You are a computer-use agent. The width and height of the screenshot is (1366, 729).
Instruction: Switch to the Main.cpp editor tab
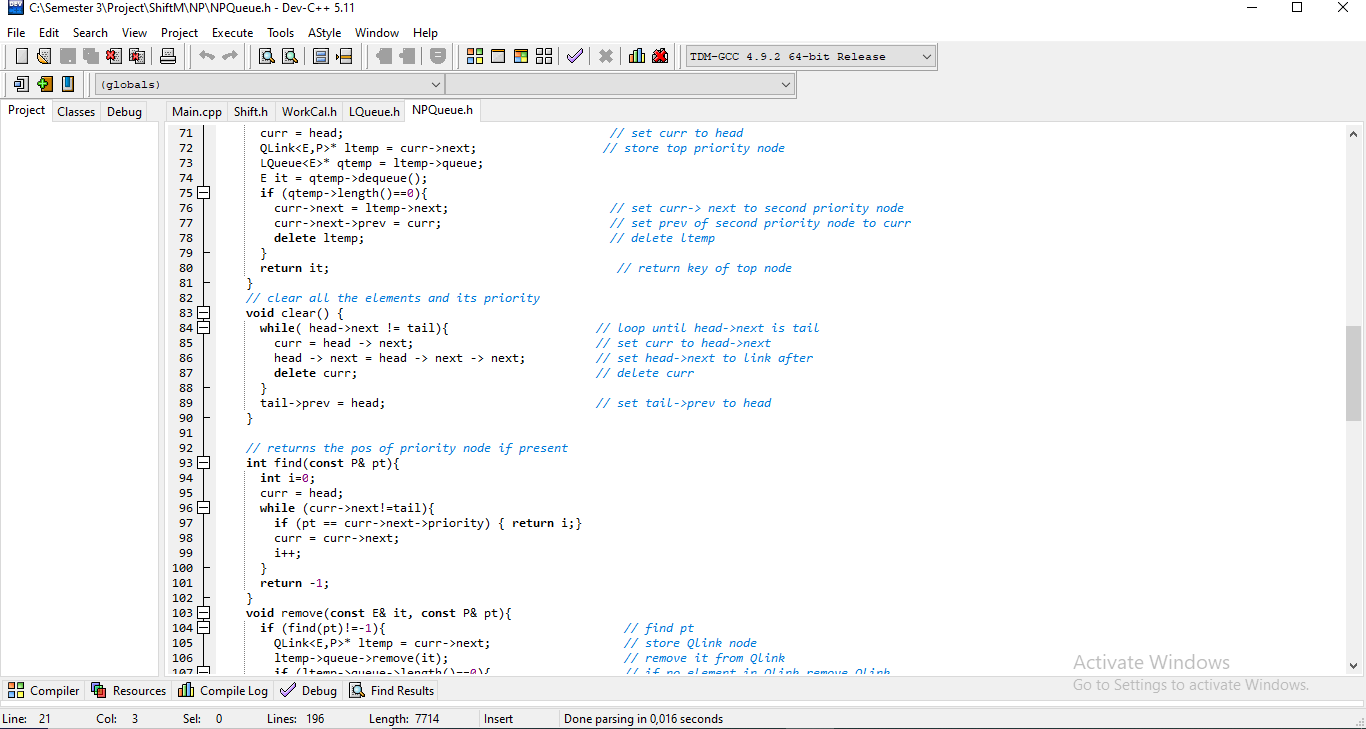click(197, 112)
